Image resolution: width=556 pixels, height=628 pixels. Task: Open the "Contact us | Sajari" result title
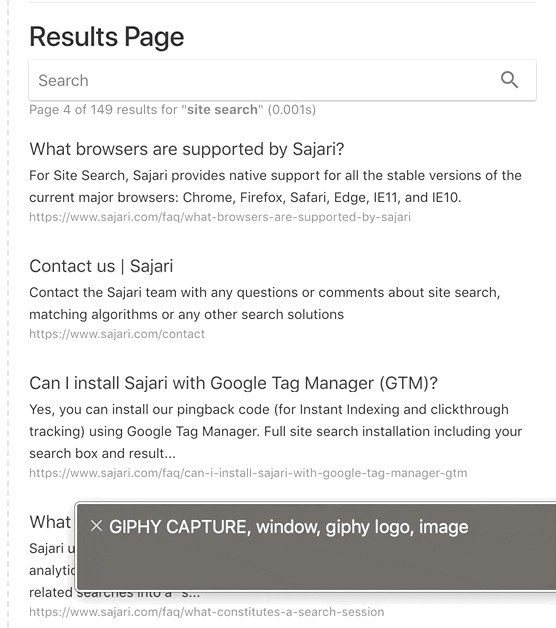click(101, 266)
